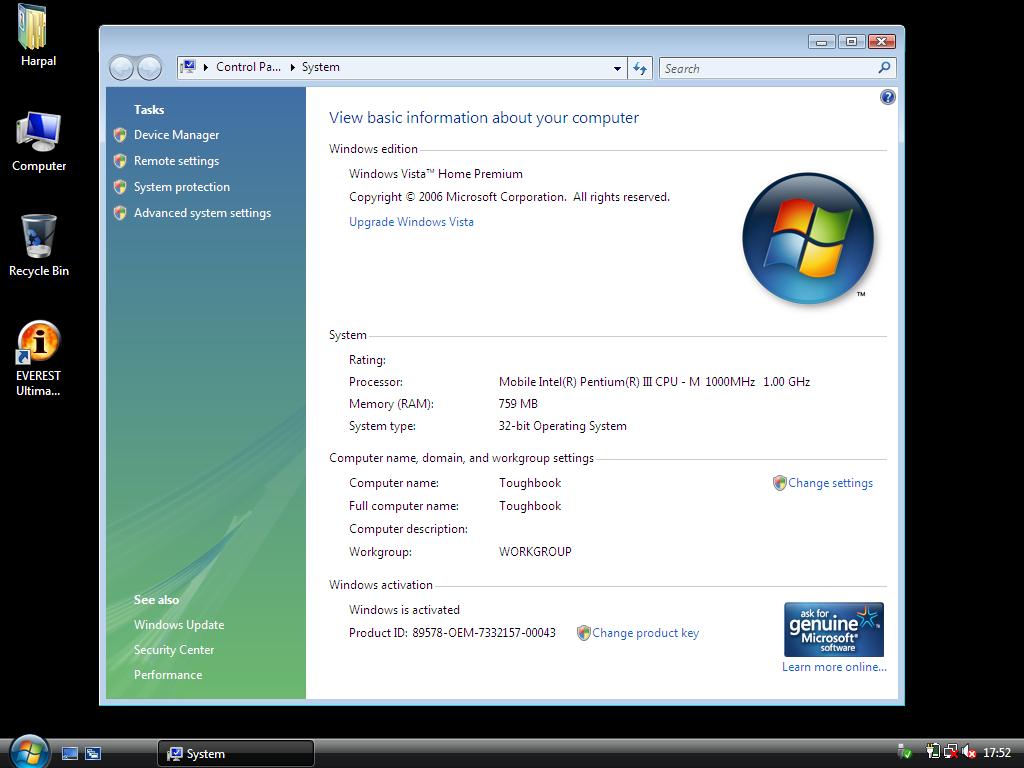Click the Change product key link
1024x768 pixels.
pos(645,633)
